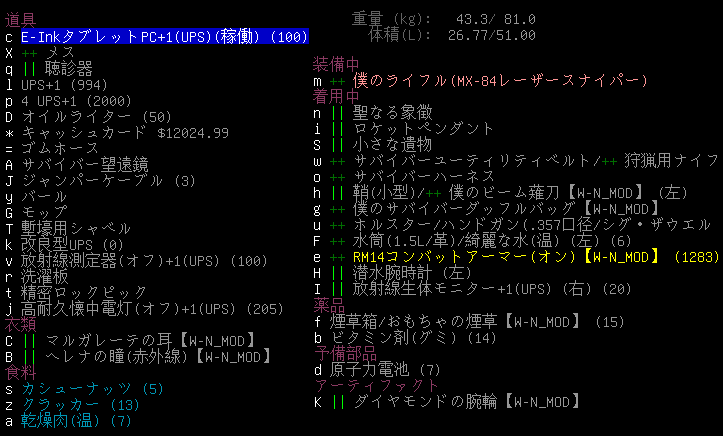Click the 衣類 category header
Viewport: 723px width, 436px height.
pyautogui.click(x=20, y=324)
